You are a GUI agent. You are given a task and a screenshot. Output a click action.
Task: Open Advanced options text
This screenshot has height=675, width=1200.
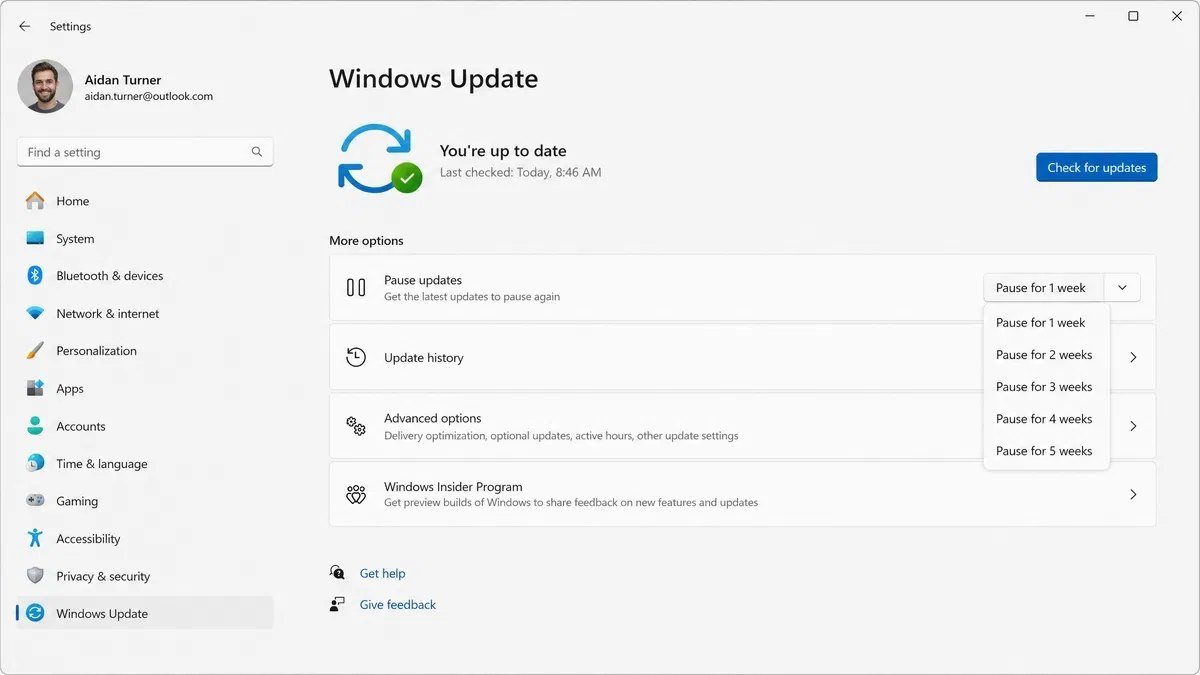click(433, 419)
